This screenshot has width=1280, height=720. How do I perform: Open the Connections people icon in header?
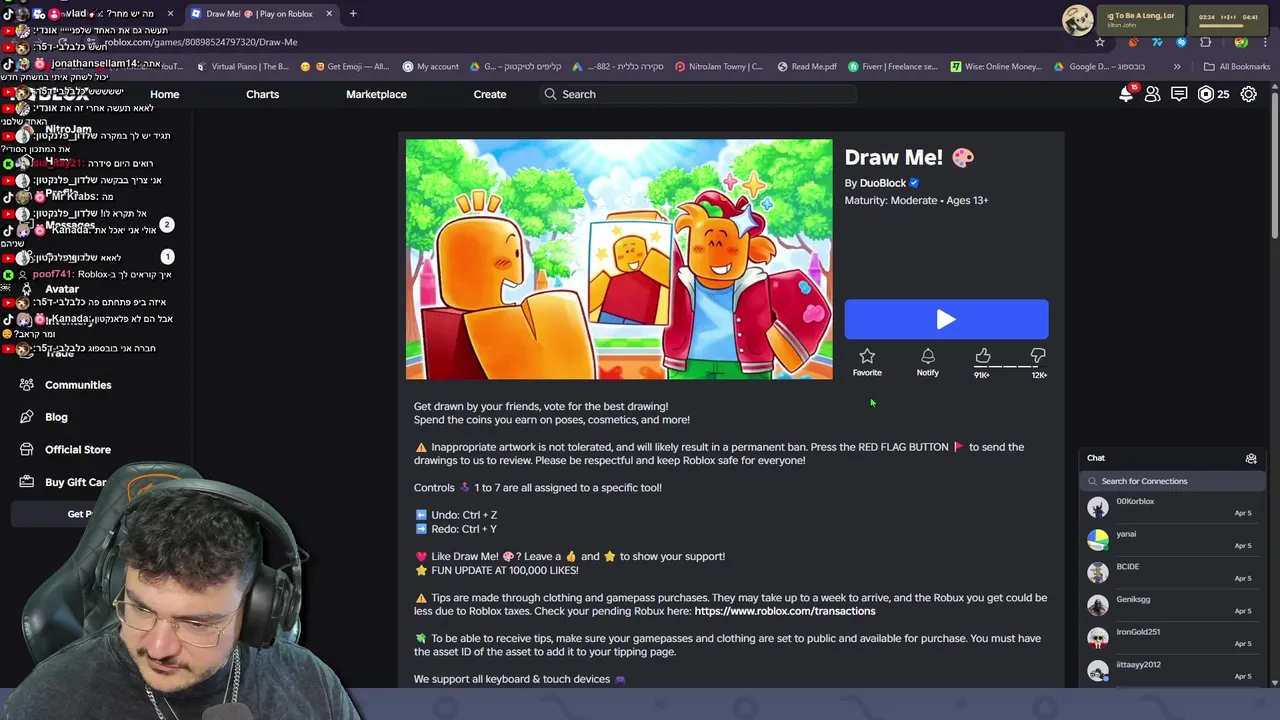click(x=1152, y=94)
